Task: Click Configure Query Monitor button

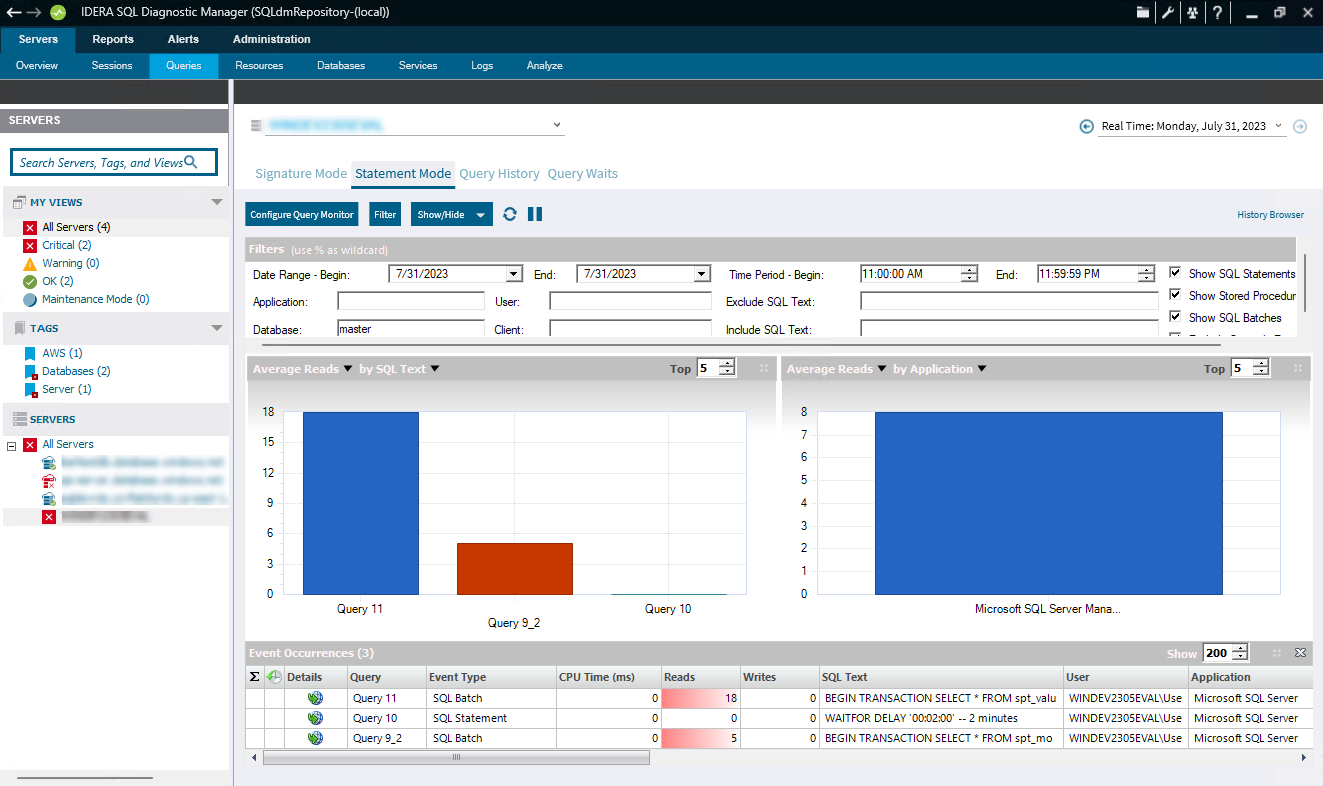Action: [302, 214]
